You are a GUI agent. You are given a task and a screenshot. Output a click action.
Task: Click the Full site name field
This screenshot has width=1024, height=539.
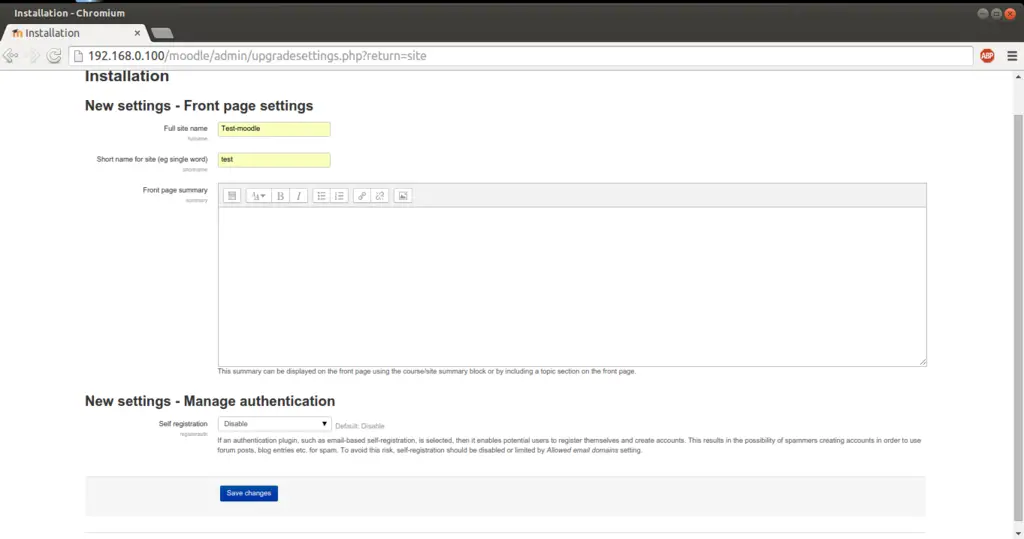274,129
